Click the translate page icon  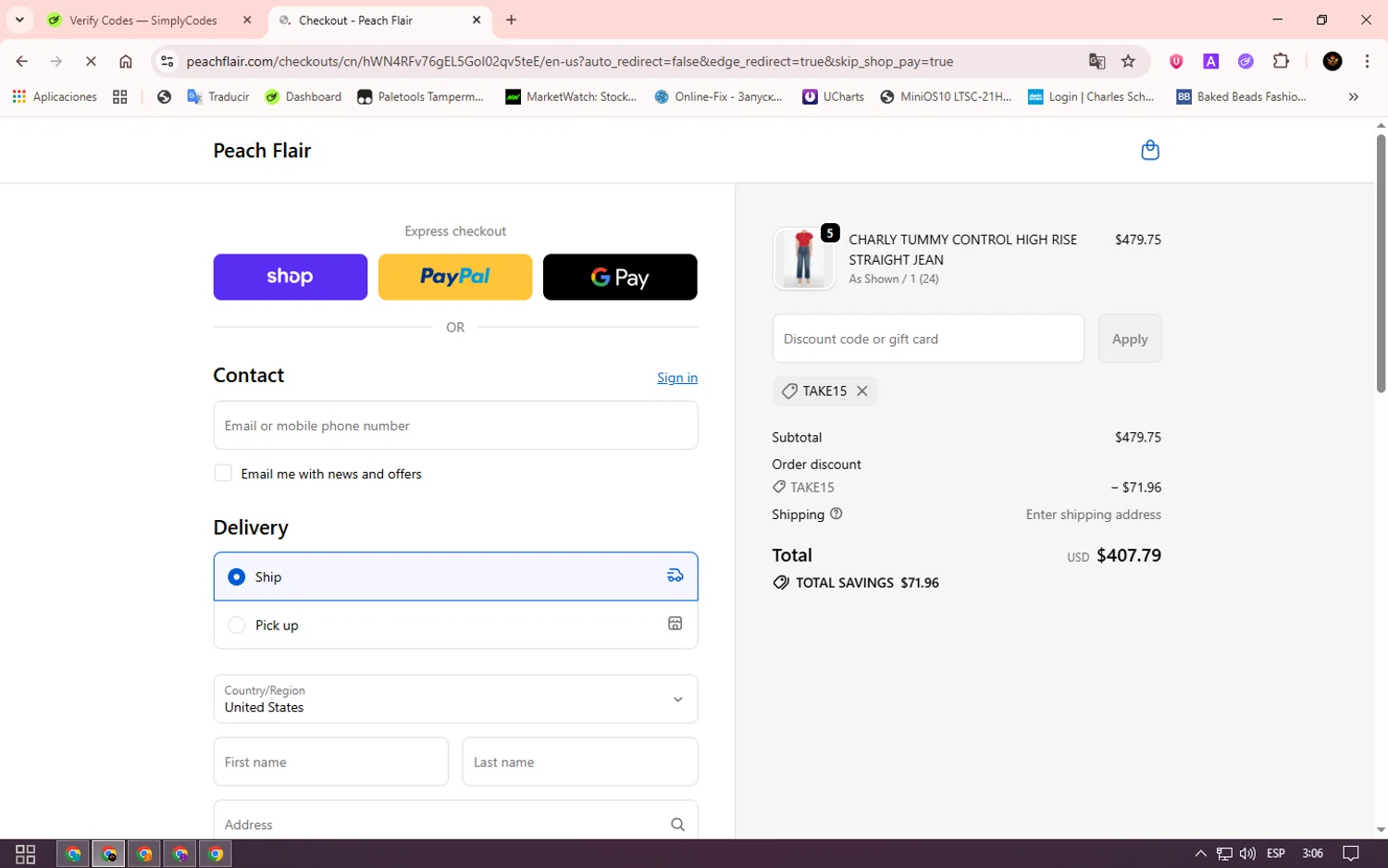(x=1097, y=61)
